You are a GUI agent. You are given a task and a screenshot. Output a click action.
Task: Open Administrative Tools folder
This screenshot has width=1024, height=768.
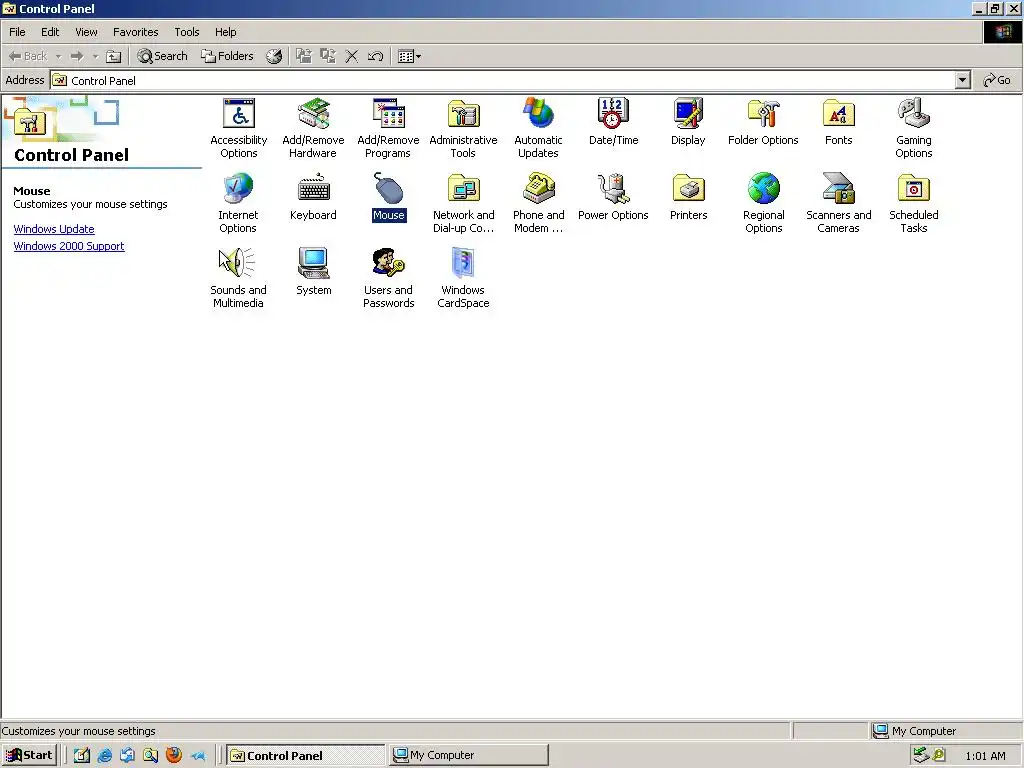[464, 128]
